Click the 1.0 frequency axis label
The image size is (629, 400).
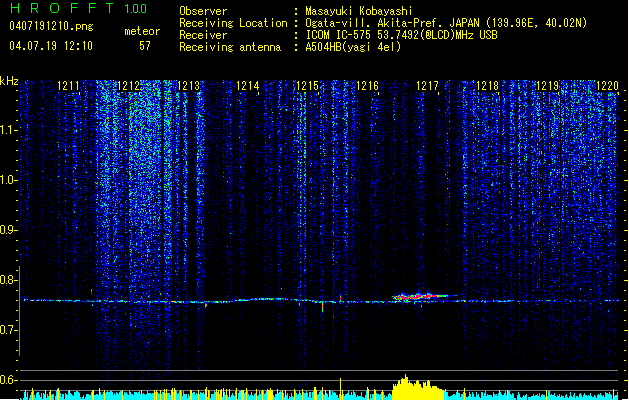[9, 180]
